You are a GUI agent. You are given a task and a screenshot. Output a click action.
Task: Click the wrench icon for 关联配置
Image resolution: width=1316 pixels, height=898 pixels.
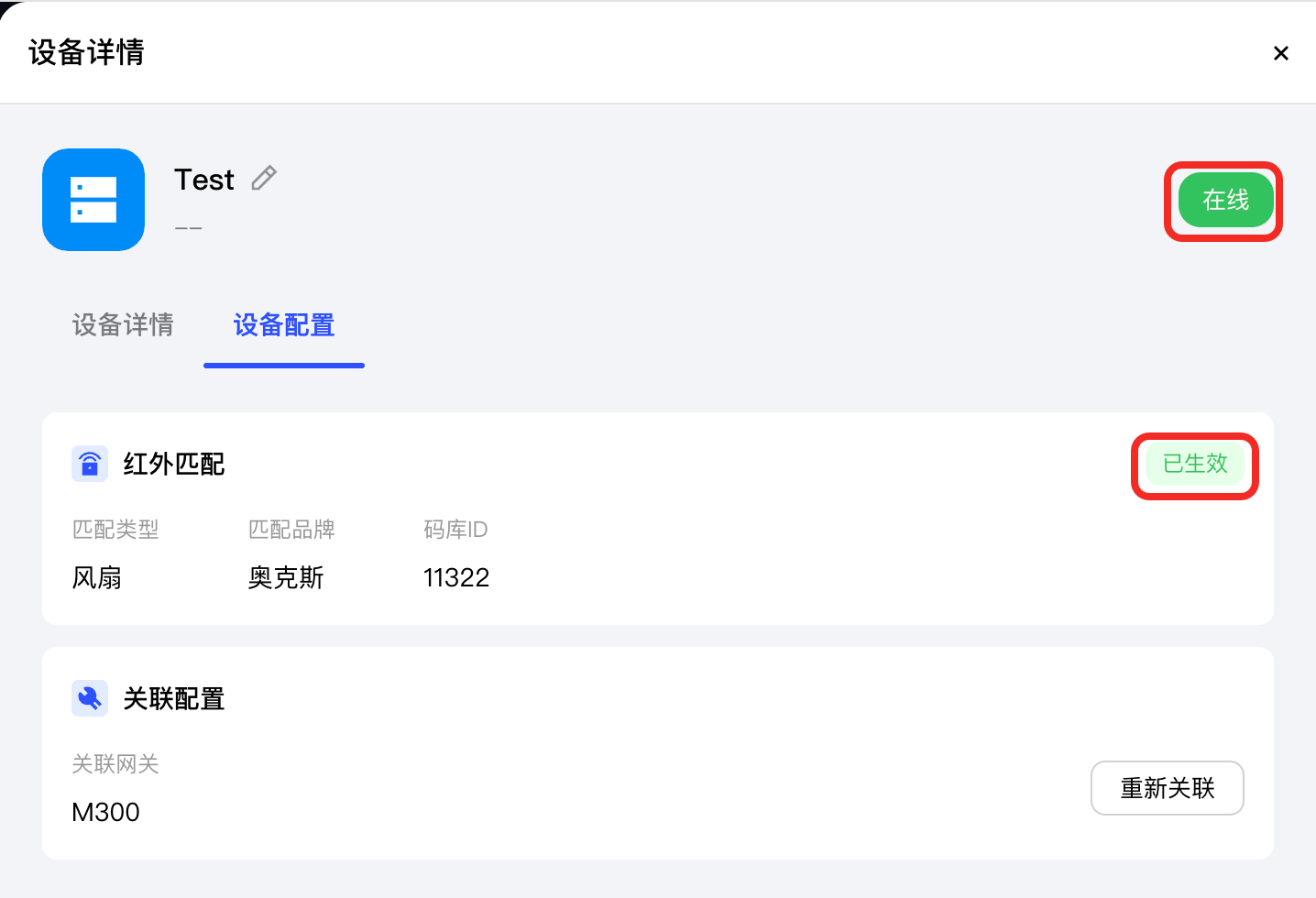[90, 698]
